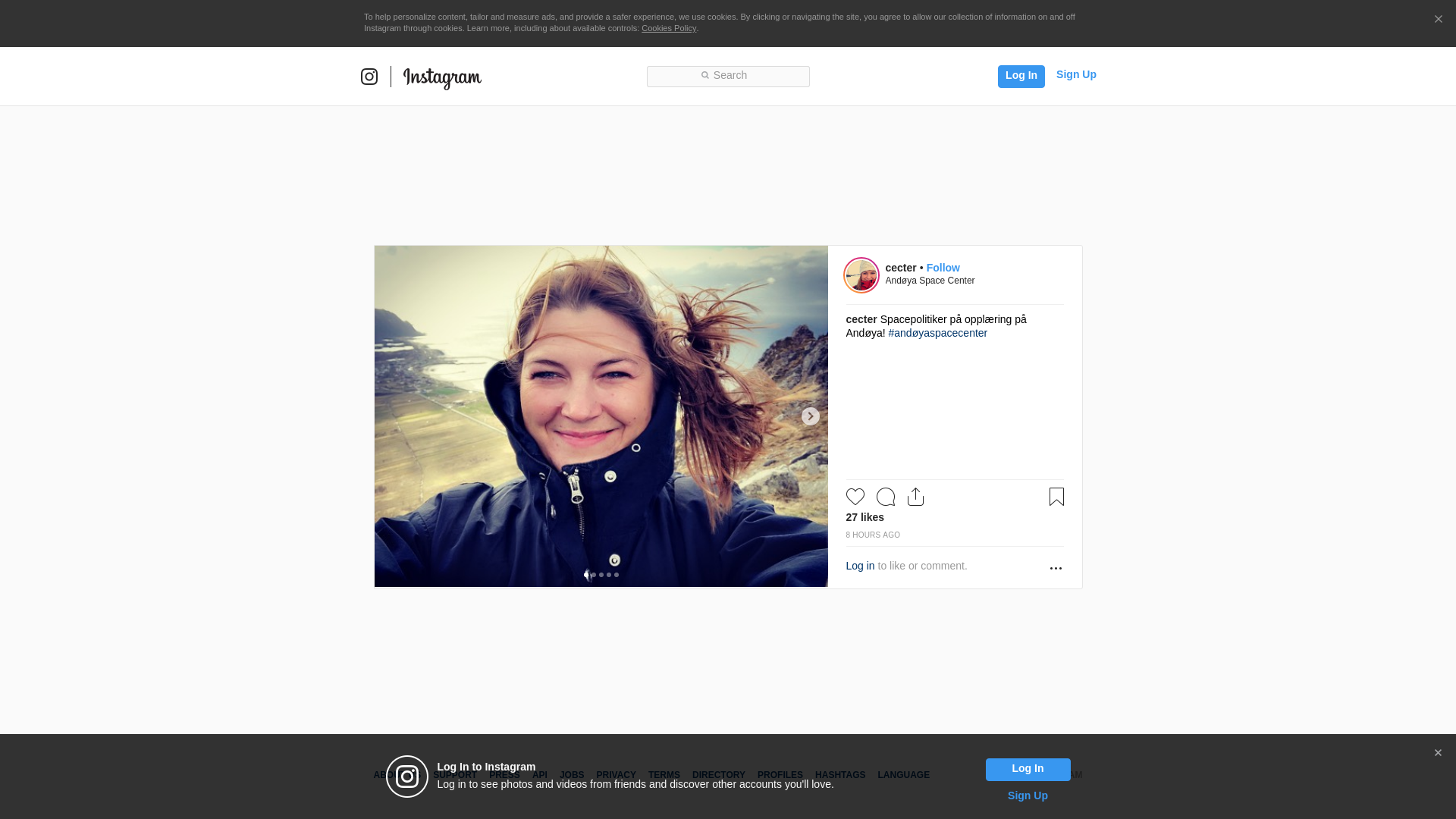Open the Instagram wordmark logo
This screenshot has height=819, width=1456.
pyautogui.click(x=442, y=78)
